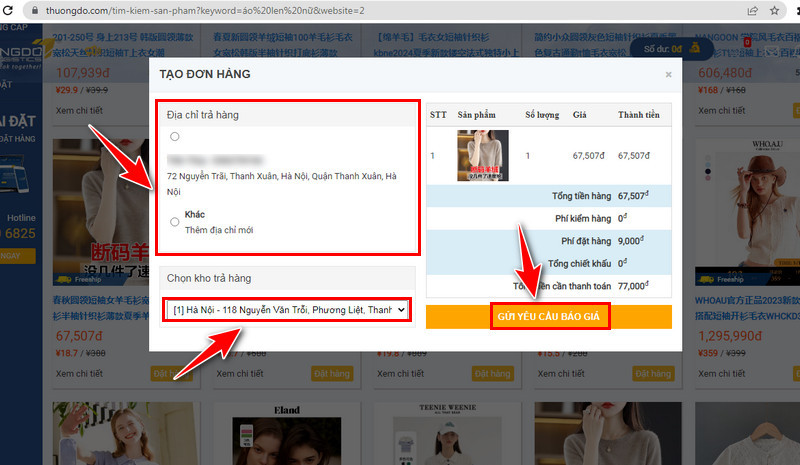Open Xem chi tiết under 1,295,990đ product

(721, 374)
